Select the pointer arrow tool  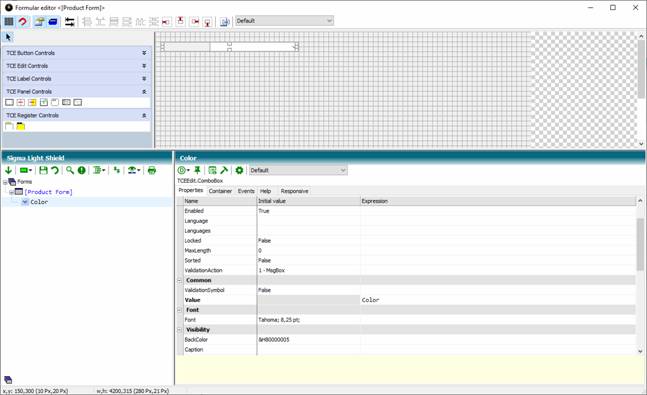[8, 37]
